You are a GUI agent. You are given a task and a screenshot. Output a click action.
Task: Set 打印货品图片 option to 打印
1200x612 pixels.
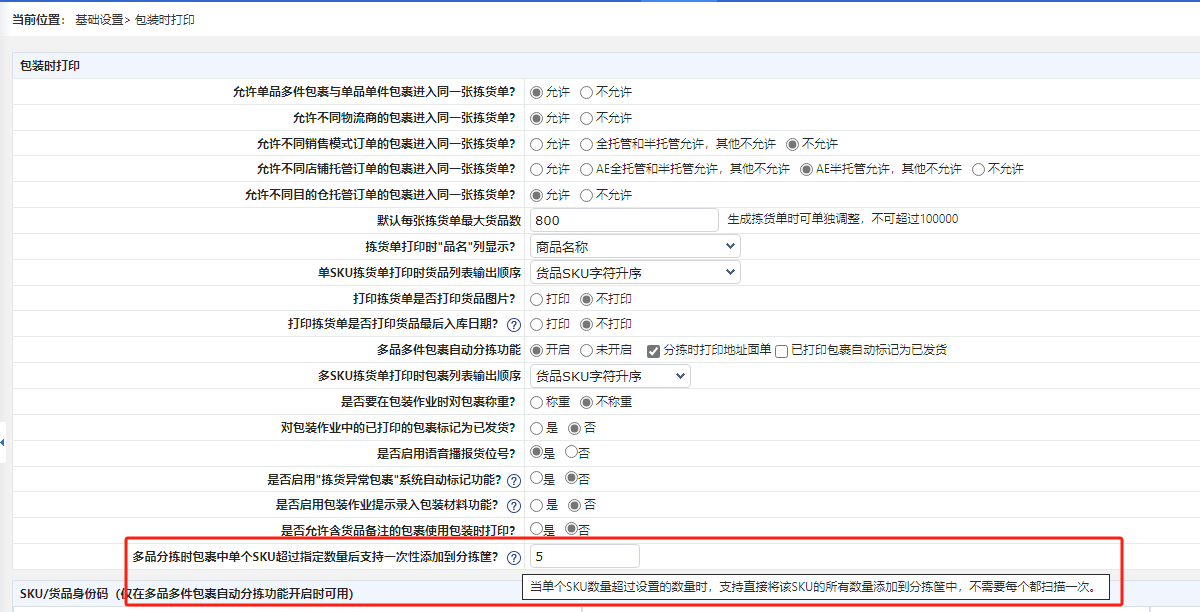(x=537, y=298)
